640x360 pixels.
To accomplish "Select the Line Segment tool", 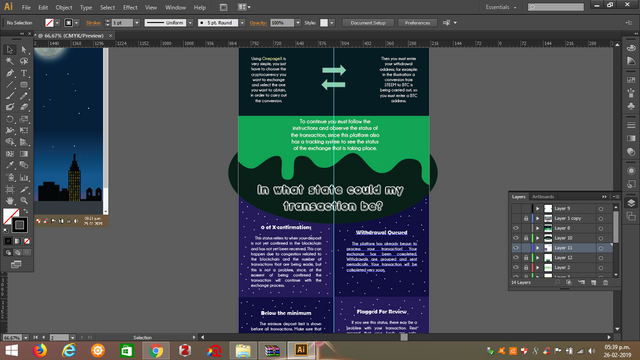I will [x=10, y=84].
